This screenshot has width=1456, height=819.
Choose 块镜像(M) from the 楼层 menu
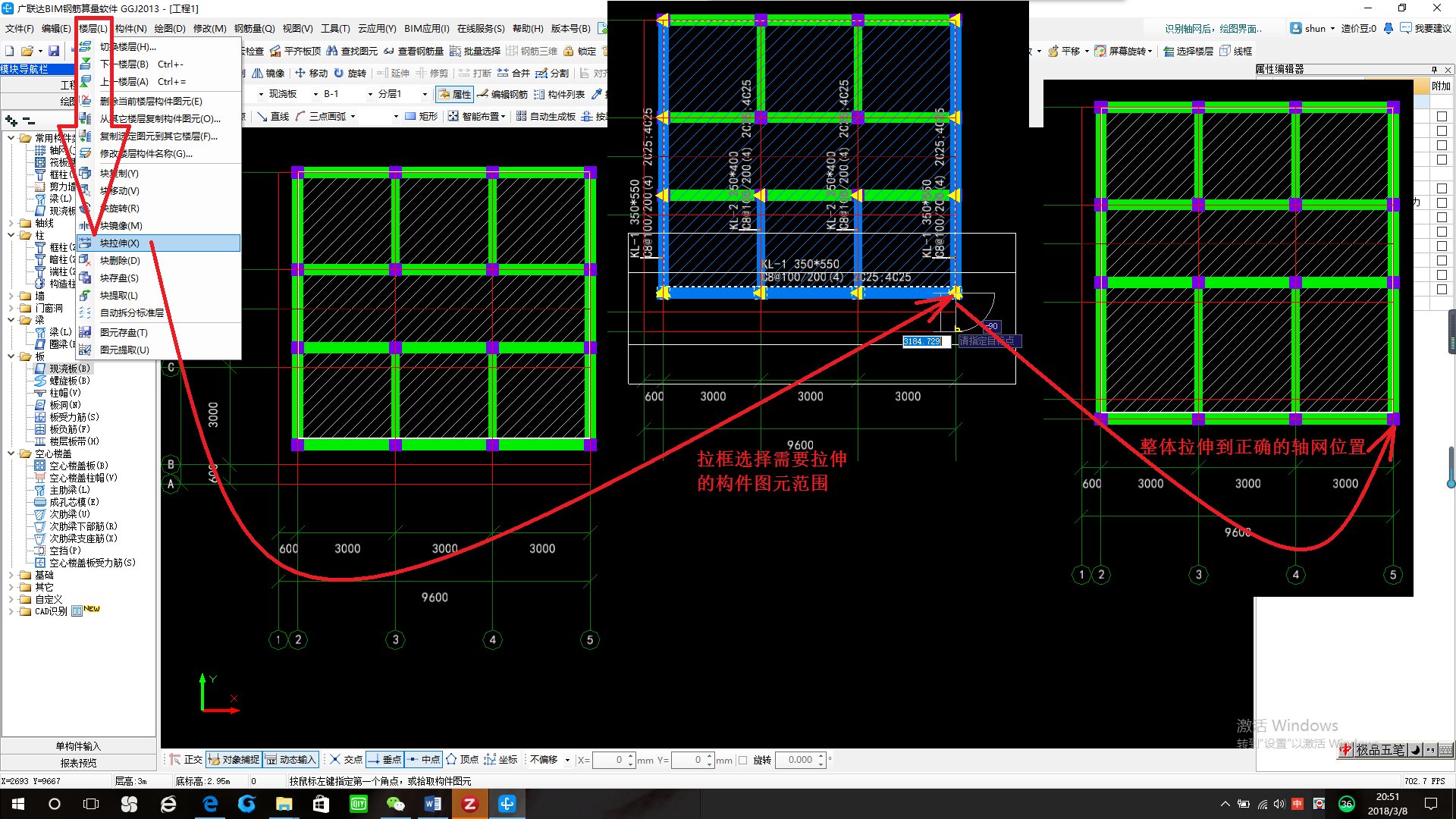click(x=158, y=225)
